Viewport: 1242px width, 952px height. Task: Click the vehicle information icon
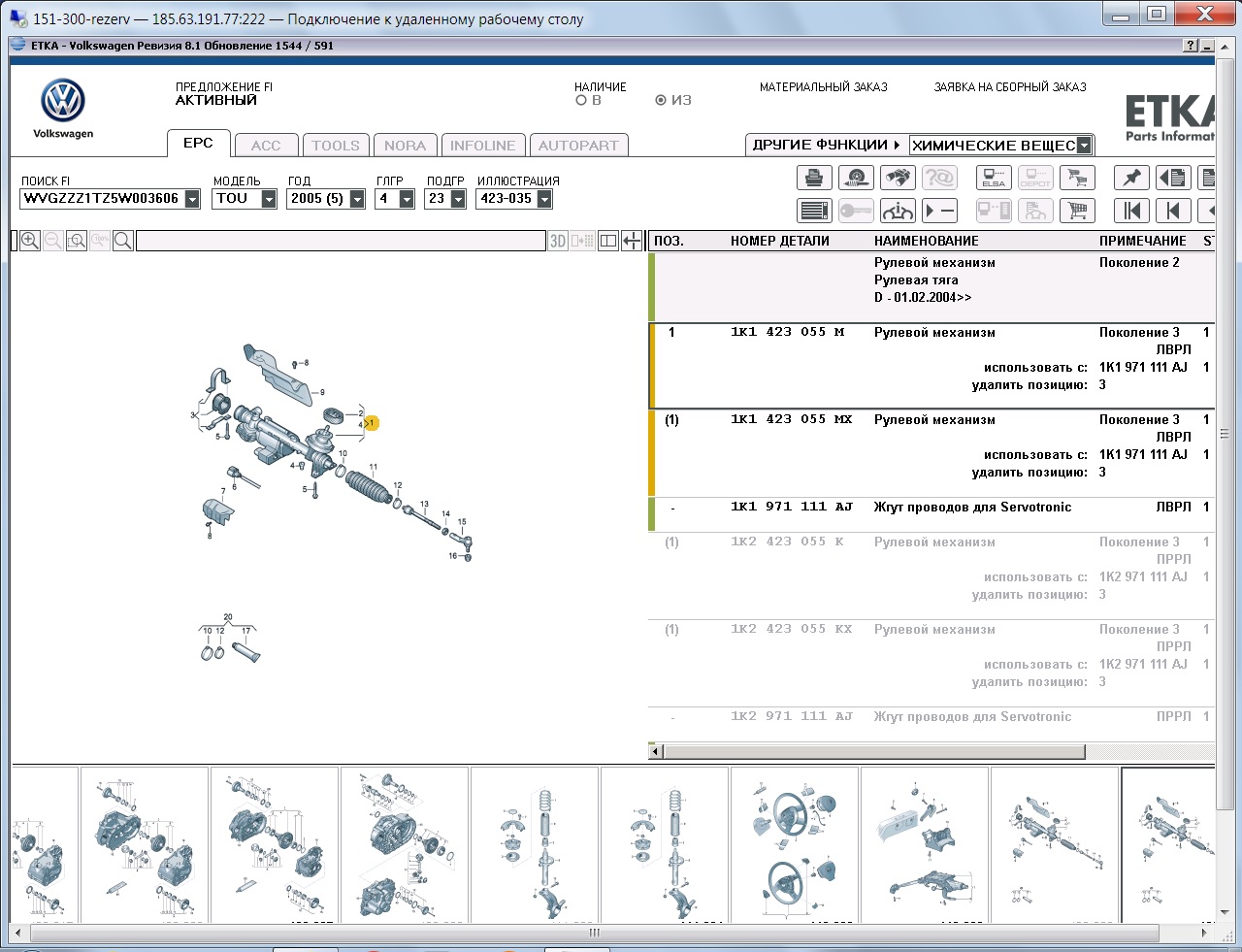coord(898,211)
